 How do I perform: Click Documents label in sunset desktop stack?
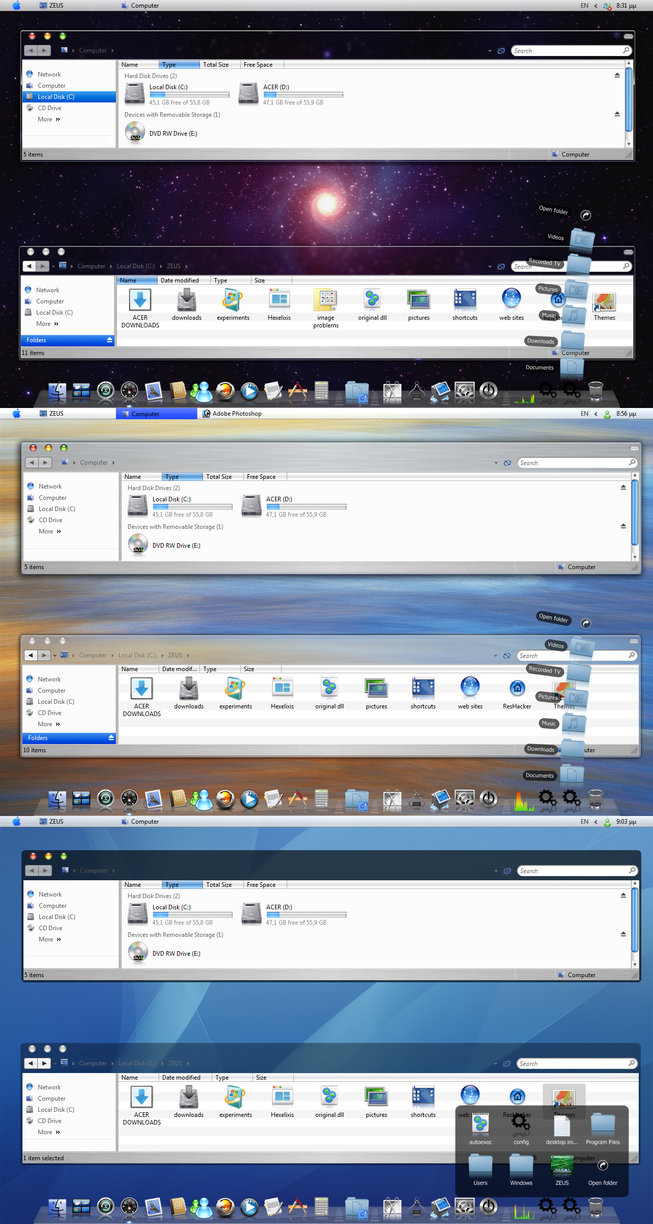tap(540, 775)
